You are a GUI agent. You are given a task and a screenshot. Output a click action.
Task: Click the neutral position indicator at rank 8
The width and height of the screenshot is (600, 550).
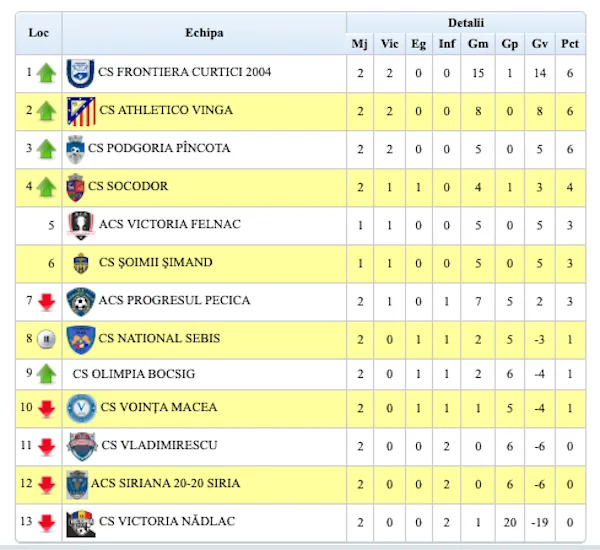pyautogui.click(x=45, y=340)
